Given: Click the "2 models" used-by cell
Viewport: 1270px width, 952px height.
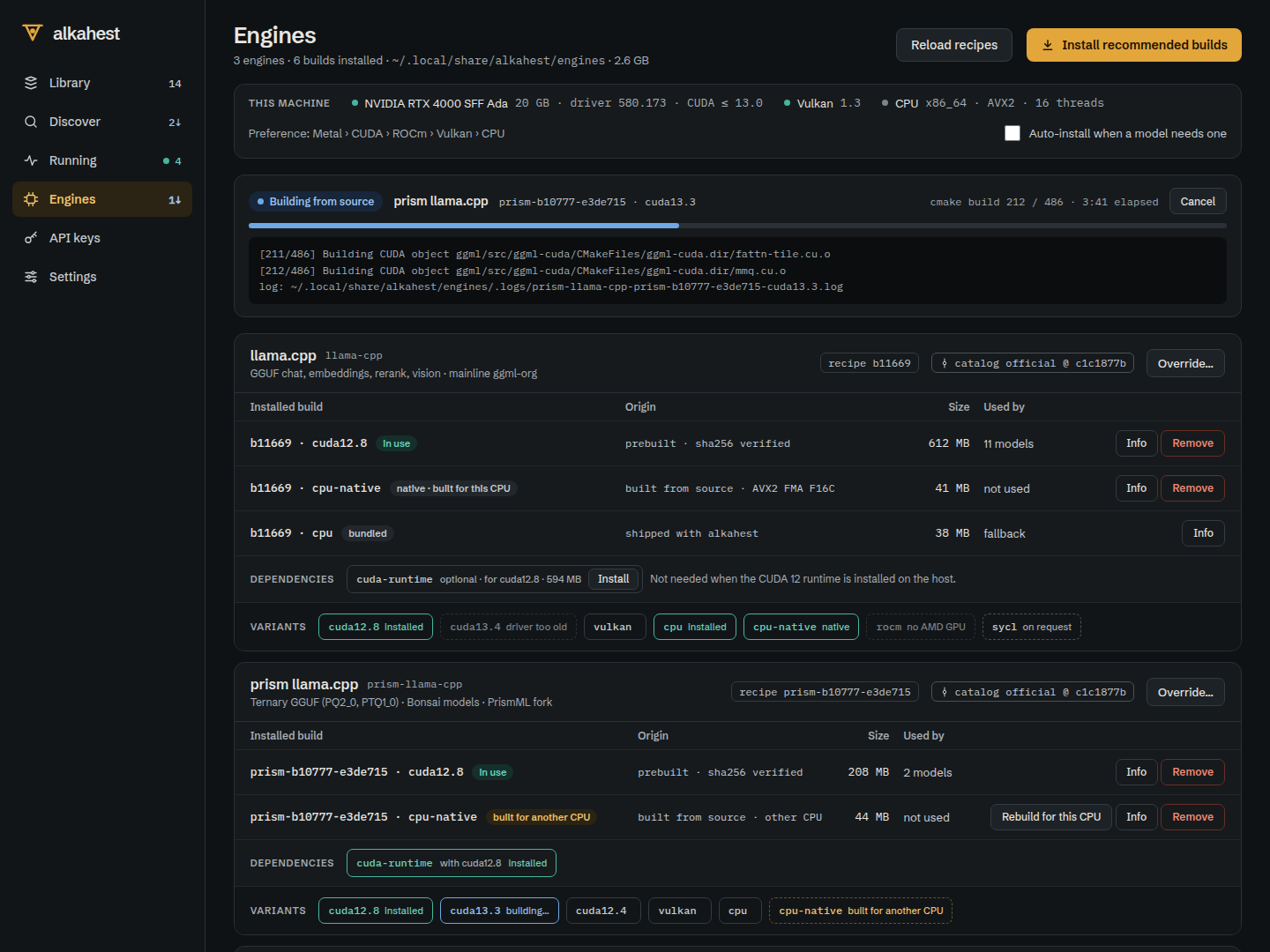Looking at the screenshot, I should 928,772.
